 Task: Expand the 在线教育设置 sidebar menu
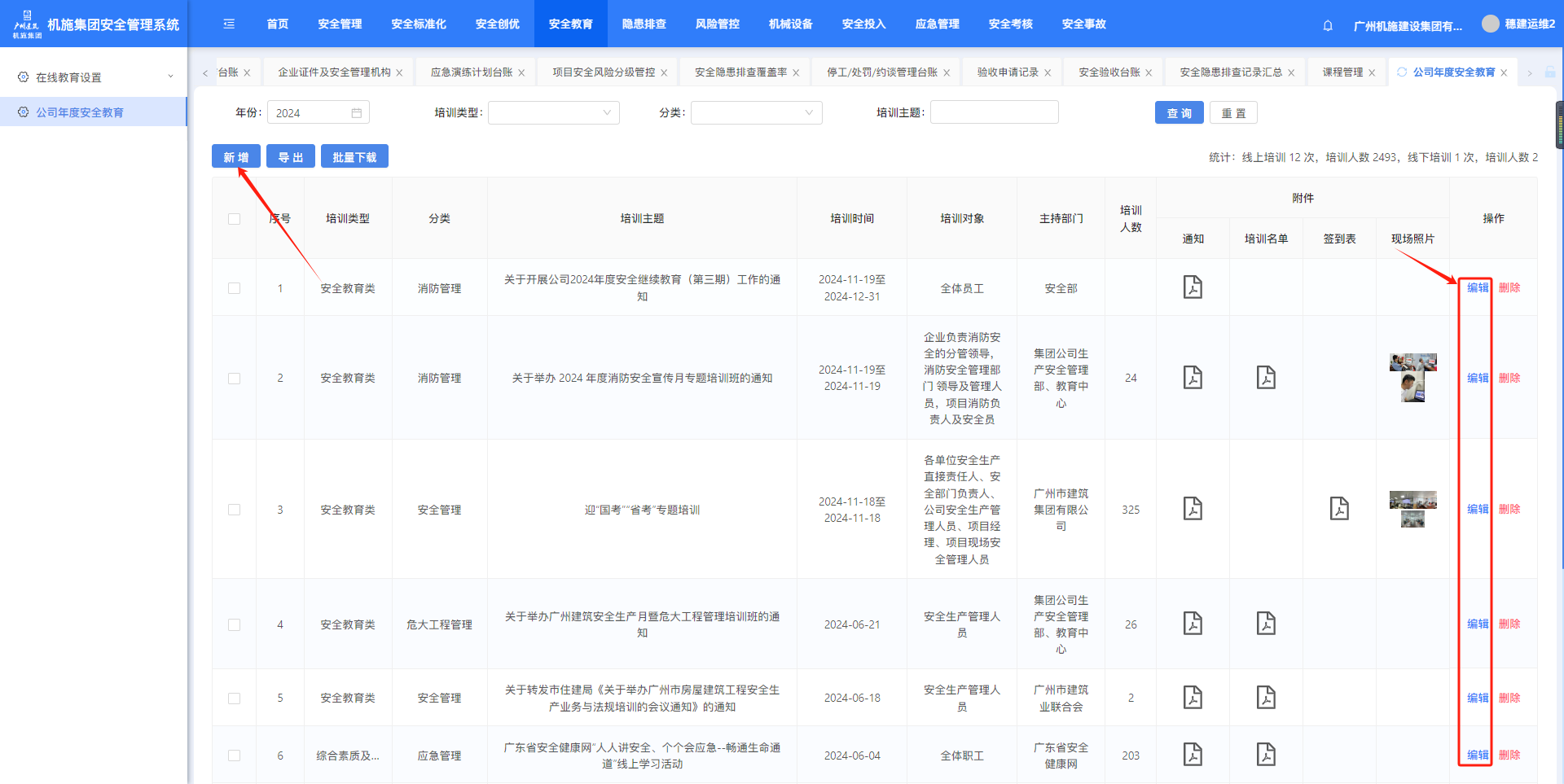pos(94,77)
